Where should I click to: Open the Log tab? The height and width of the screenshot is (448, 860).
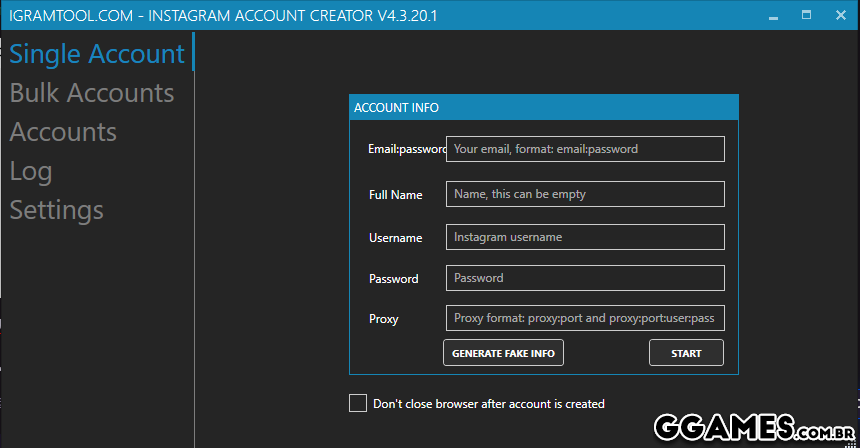click(x=31, y=171)
